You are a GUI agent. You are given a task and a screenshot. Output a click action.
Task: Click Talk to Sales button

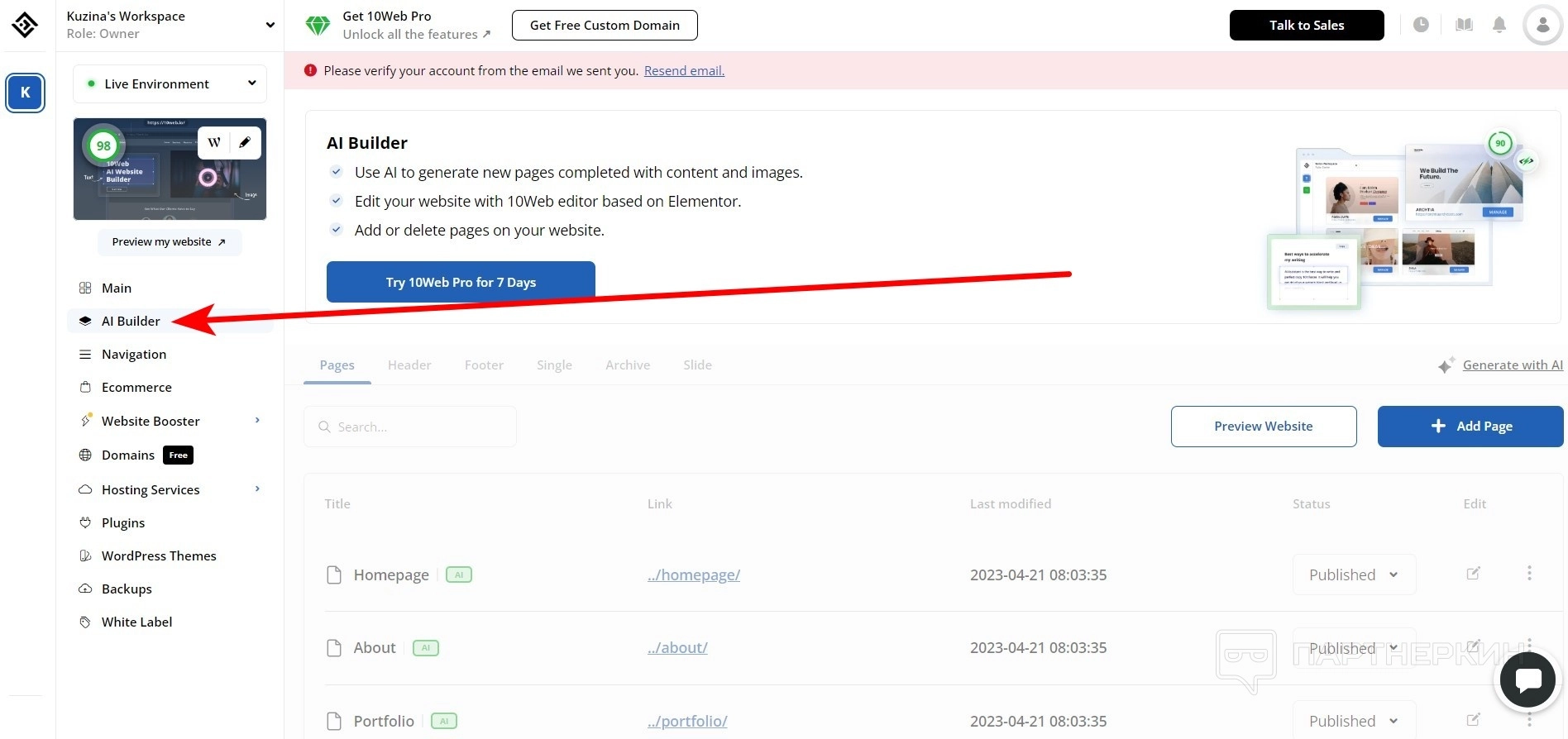1307,25
